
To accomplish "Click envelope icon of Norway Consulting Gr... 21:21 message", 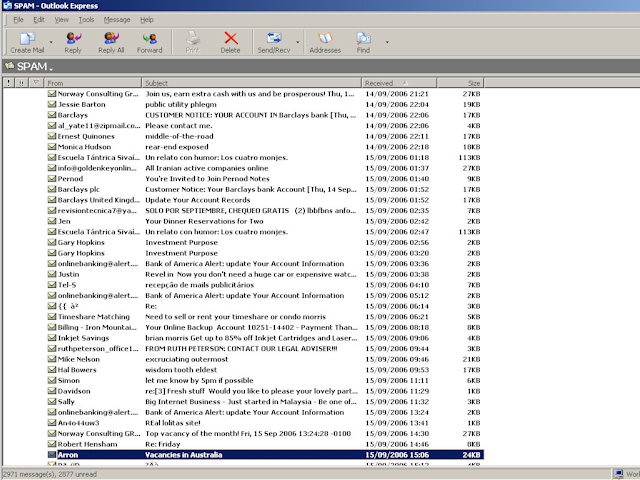I will [52, 93].
